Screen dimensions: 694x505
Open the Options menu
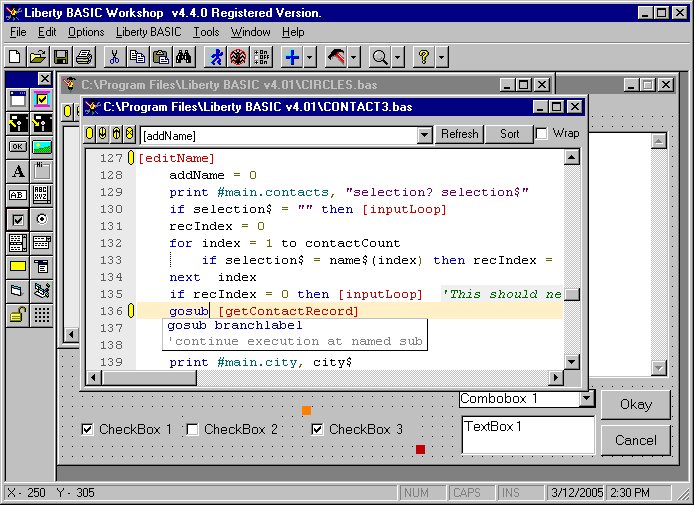click(86, 32)
